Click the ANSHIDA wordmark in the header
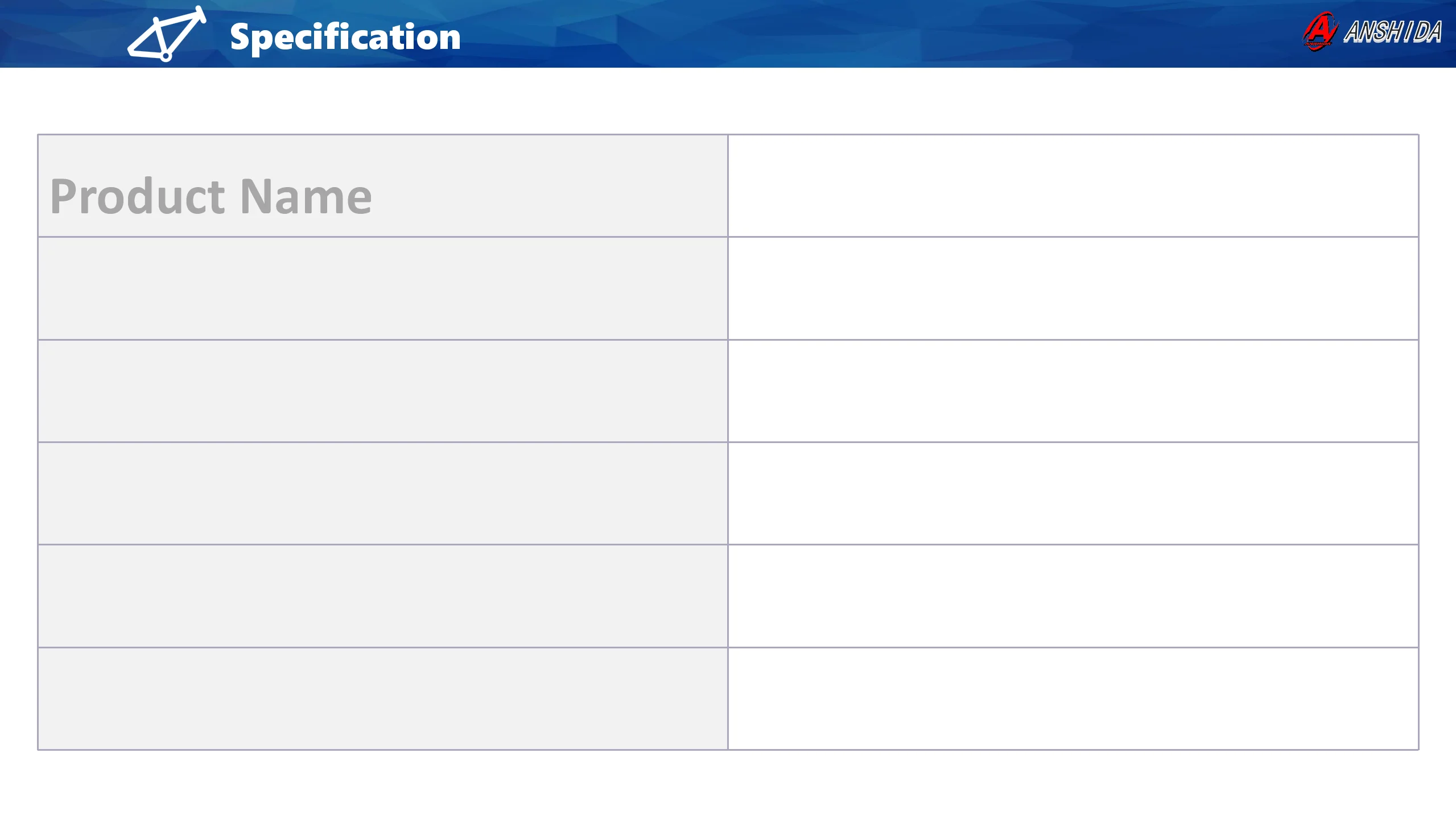 coord(1392,32)
